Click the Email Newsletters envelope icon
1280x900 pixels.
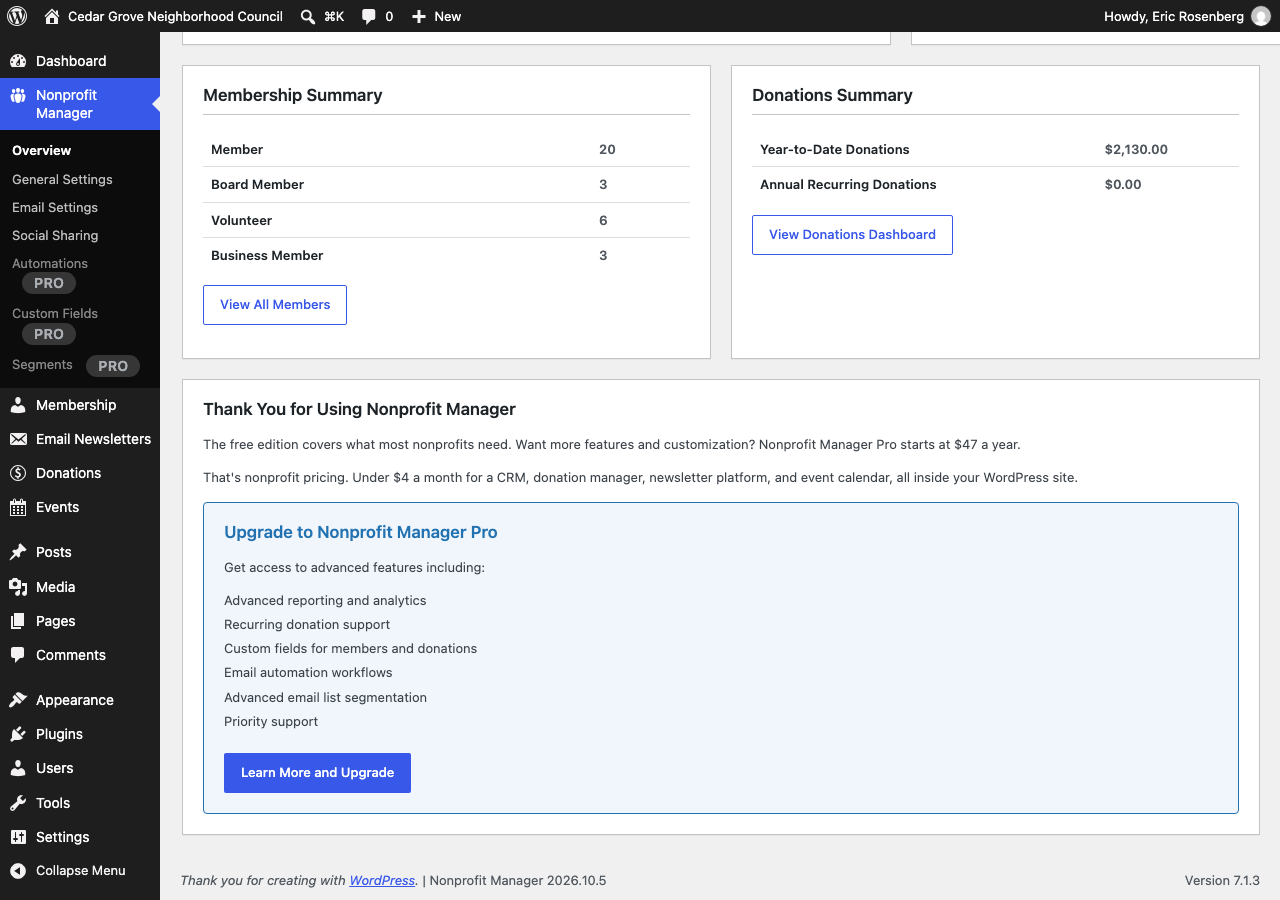(18, 439)
